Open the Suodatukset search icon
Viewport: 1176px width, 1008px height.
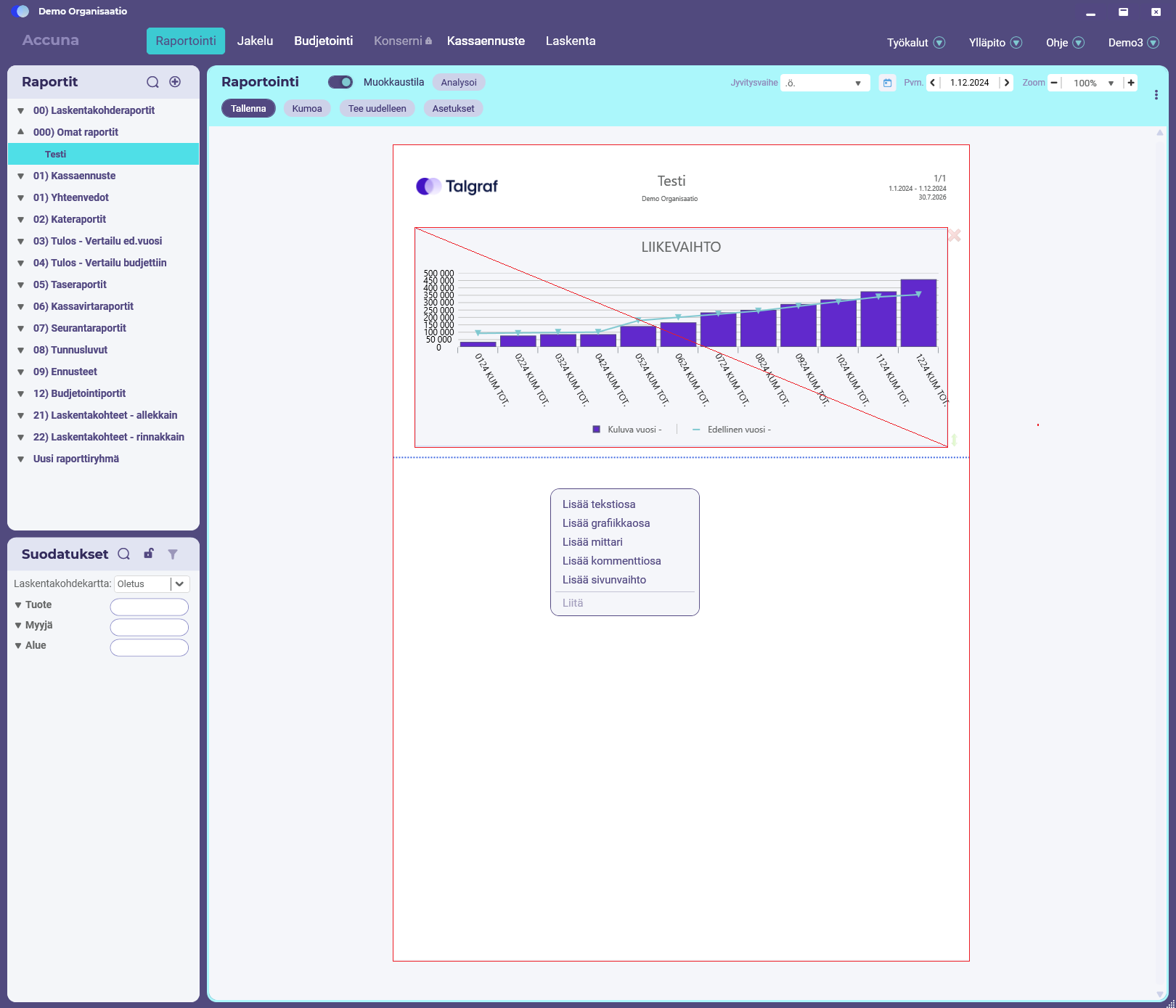(x=124, y=554)
